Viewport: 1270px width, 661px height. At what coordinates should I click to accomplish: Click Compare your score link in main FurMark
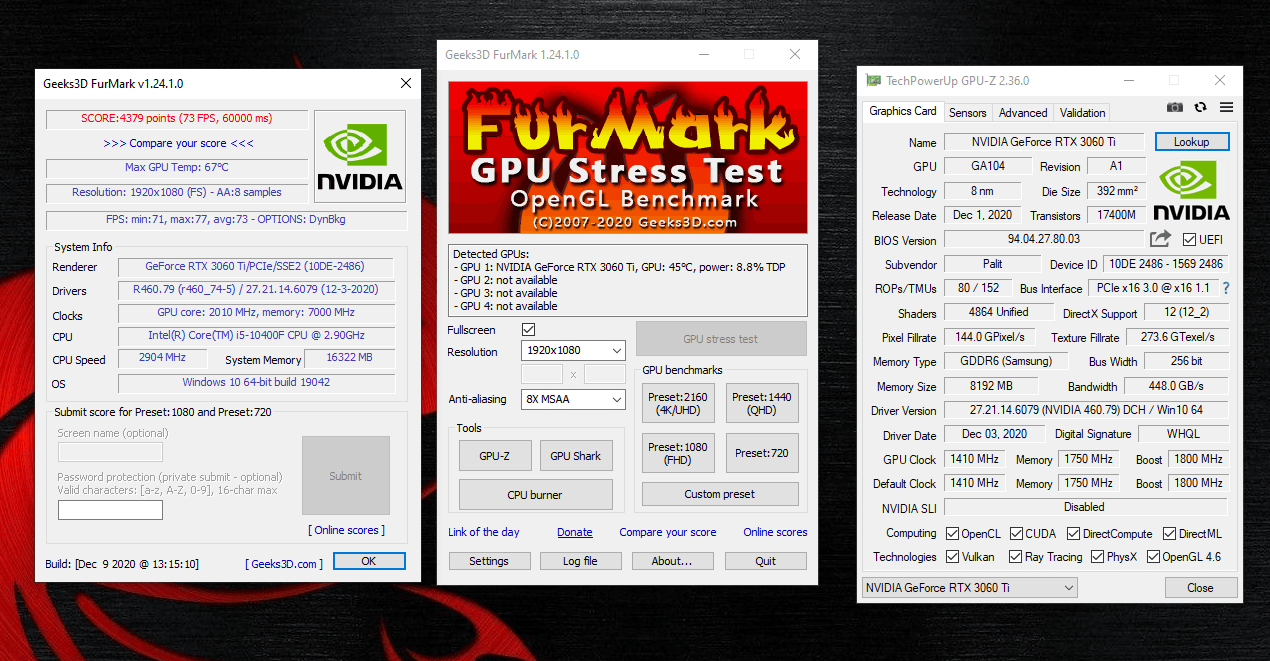pos(668,532)
